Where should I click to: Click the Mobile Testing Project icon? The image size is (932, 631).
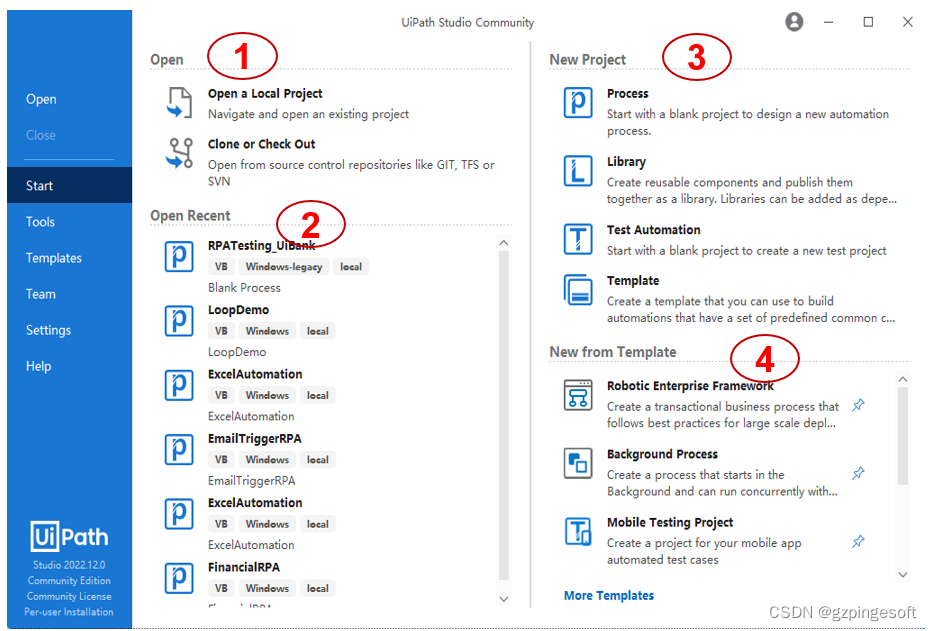coord(578,531)
